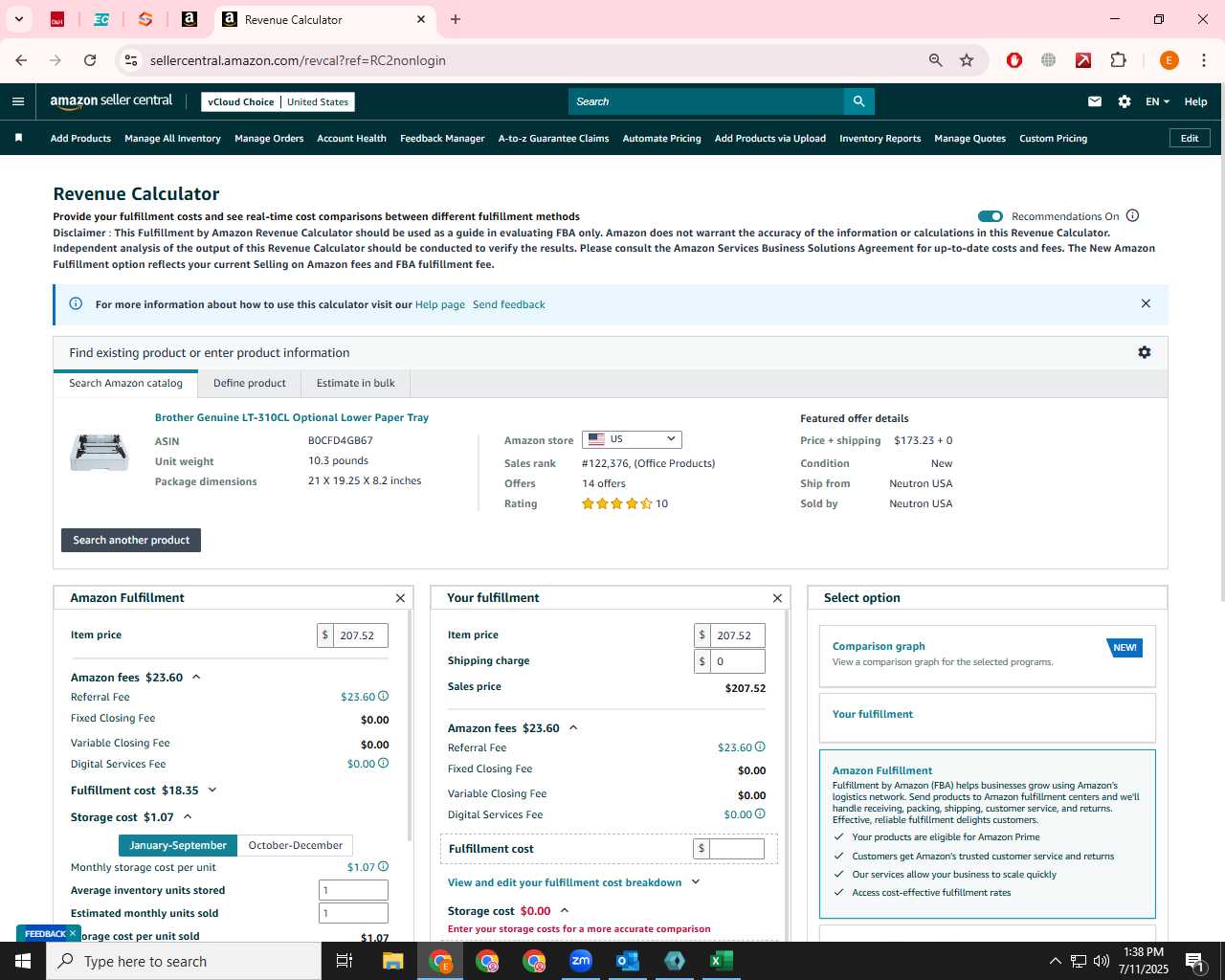Image resolution: width=1225 pixels, height=980 pixels.
Task: Click the bookmark flag icon in nav bar
Action: click(x=18, y=138)
